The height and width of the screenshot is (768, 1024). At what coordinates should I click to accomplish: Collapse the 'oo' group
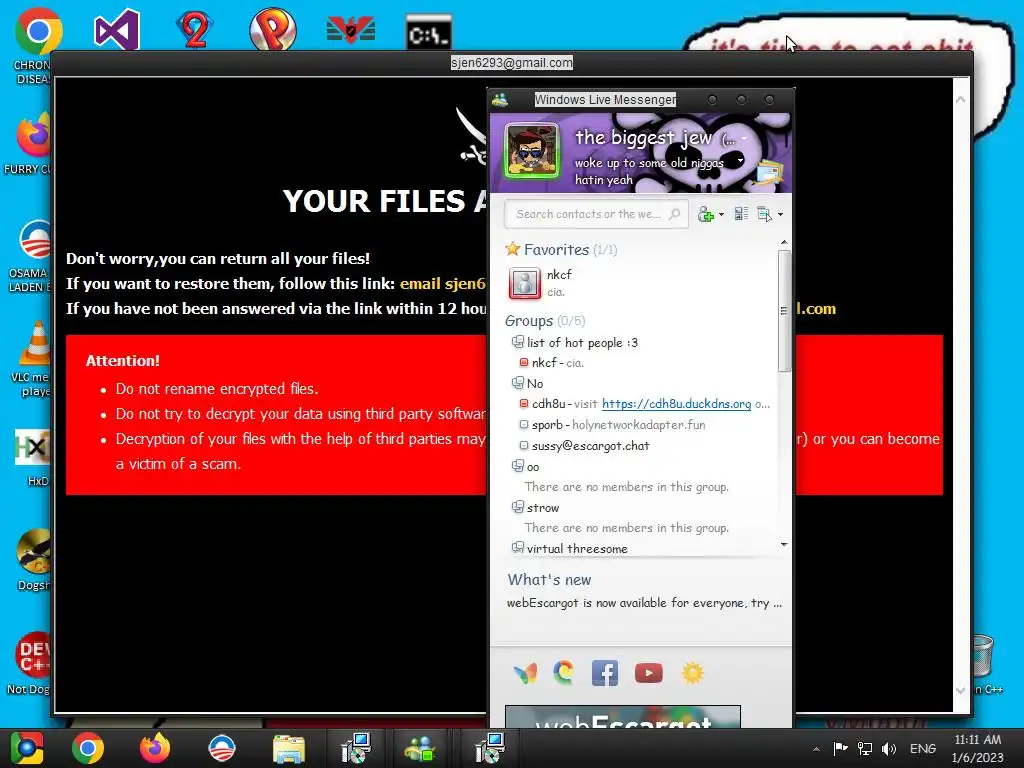click(x=526, y=466)
